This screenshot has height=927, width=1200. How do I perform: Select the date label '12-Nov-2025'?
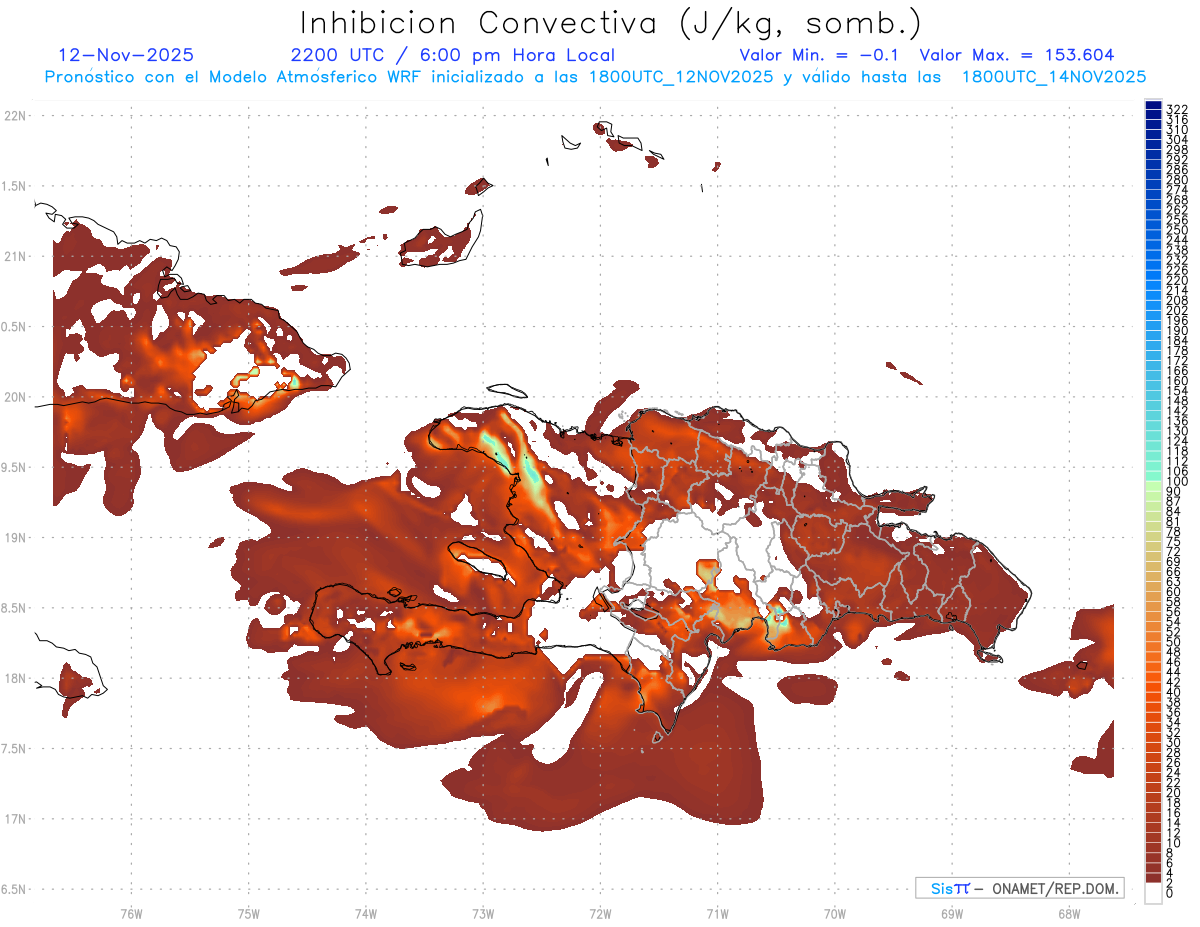126,55
